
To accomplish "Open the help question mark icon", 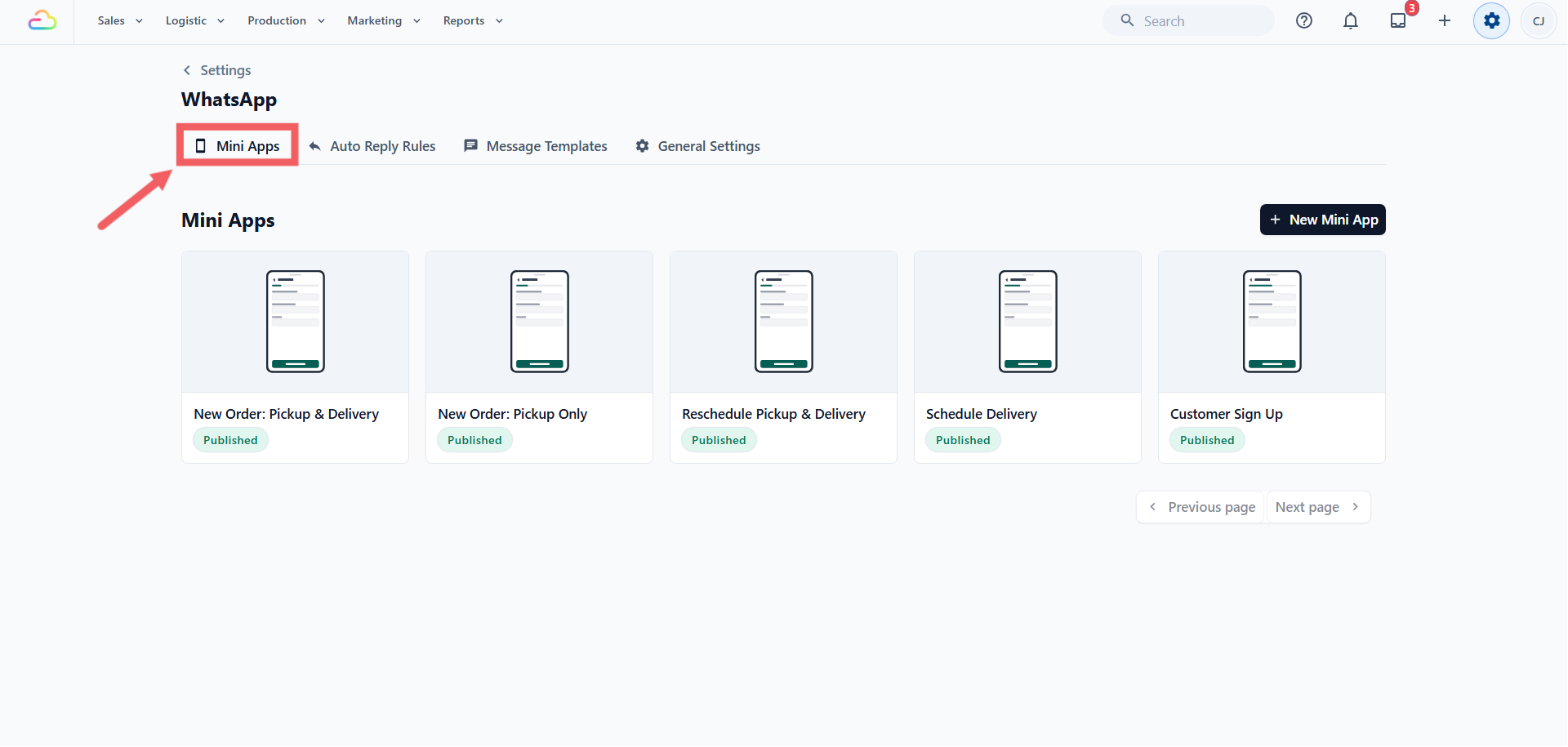I will tap(1304, 20).
